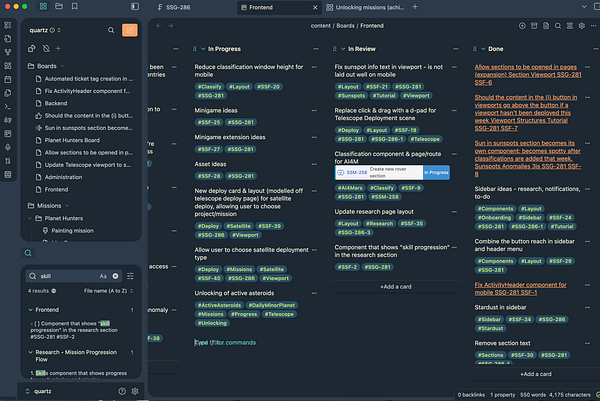Switch to Unlocking missions tab
Screen dimensions: 600x401
[x=366, y=7]
